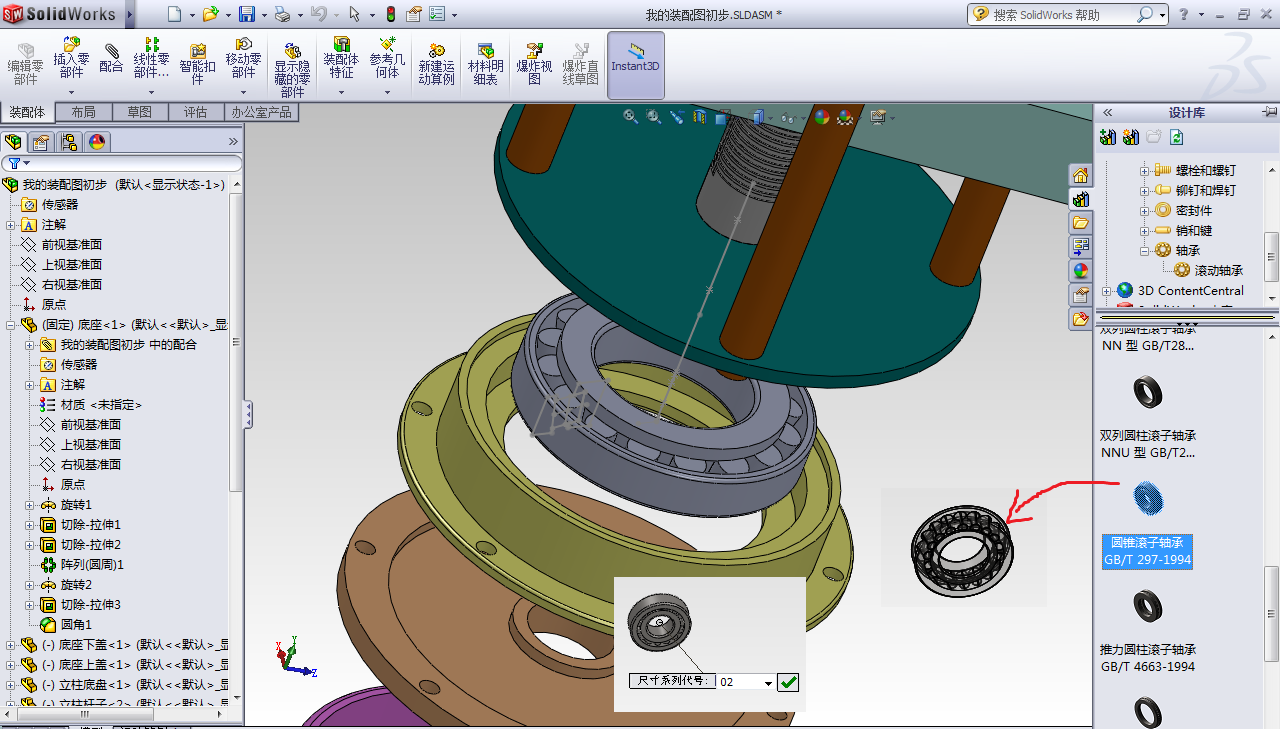The height and width of the screenshot is (729, 1280).
Task: Expand the 3D ContentCentral node
Action: 1107,291
